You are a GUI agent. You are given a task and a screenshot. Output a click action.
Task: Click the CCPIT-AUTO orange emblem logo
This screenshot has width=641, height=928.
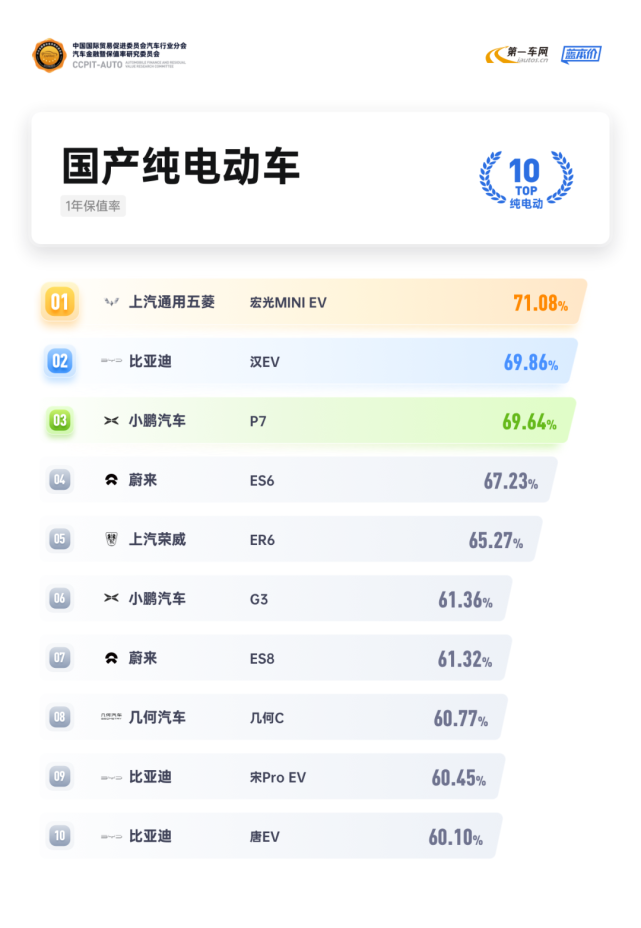pos(49,55)
